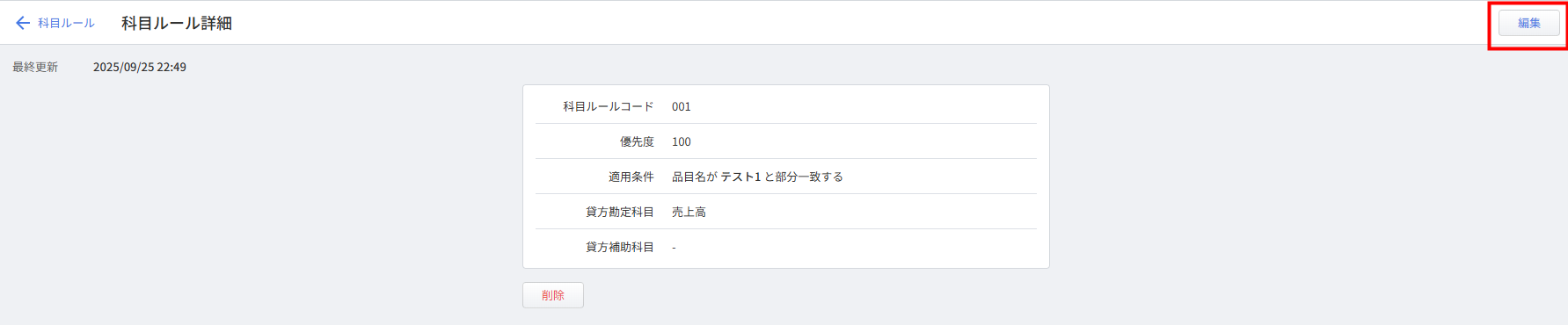Click テスト1 in the condition text
Screen dimensions: 1568x325
click(740, 177)
